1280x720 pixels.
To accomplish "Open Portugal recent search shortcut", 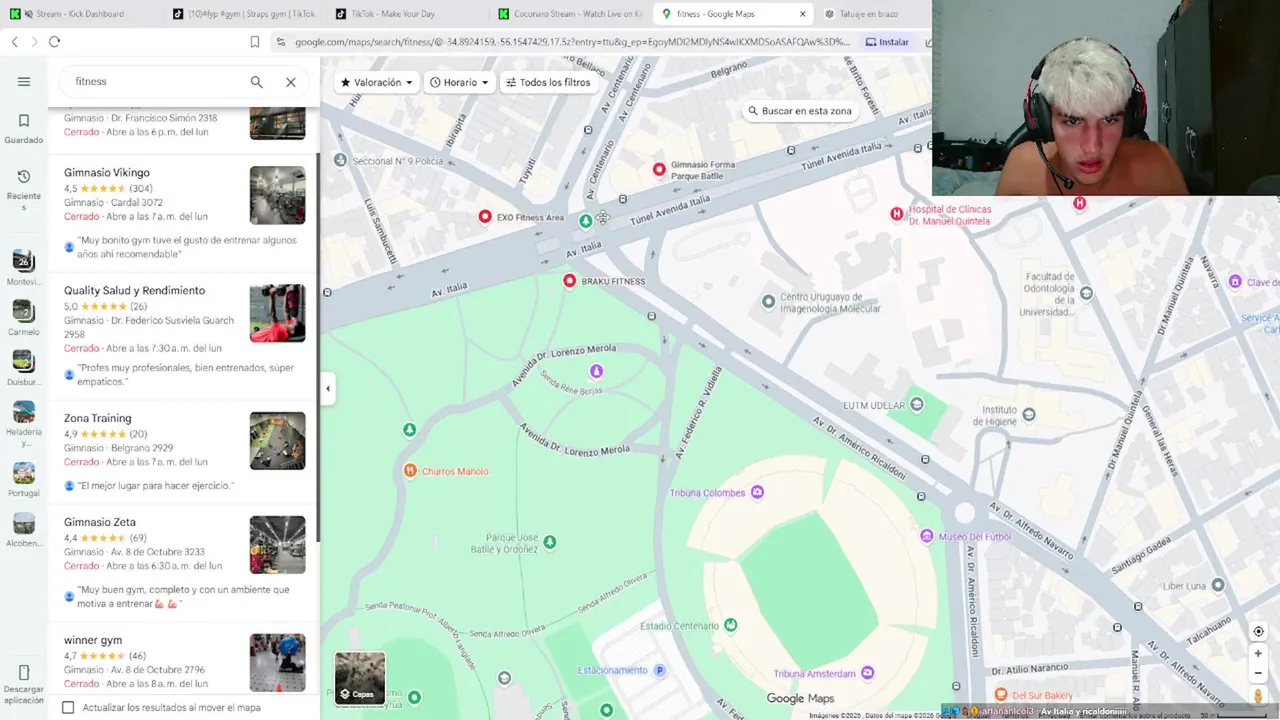I will 24,479.
